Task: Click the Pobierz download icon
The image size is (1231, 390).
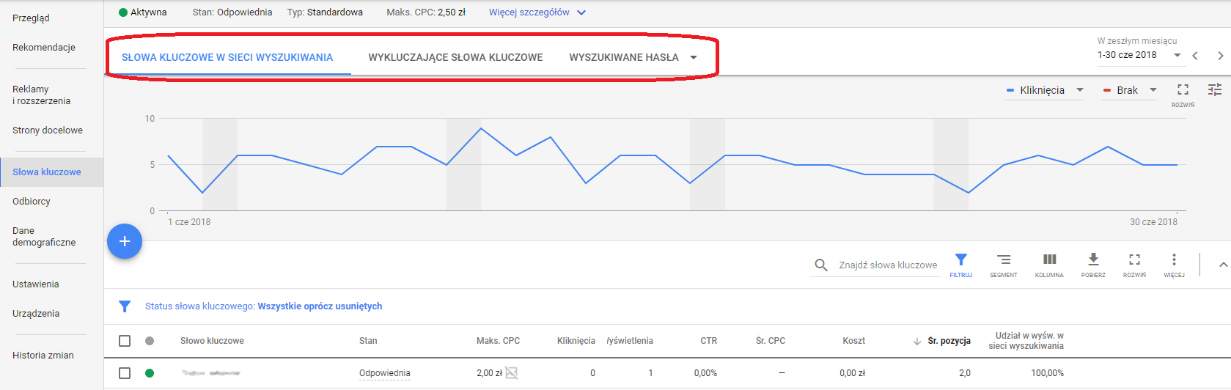Action: click(1093, 264)
